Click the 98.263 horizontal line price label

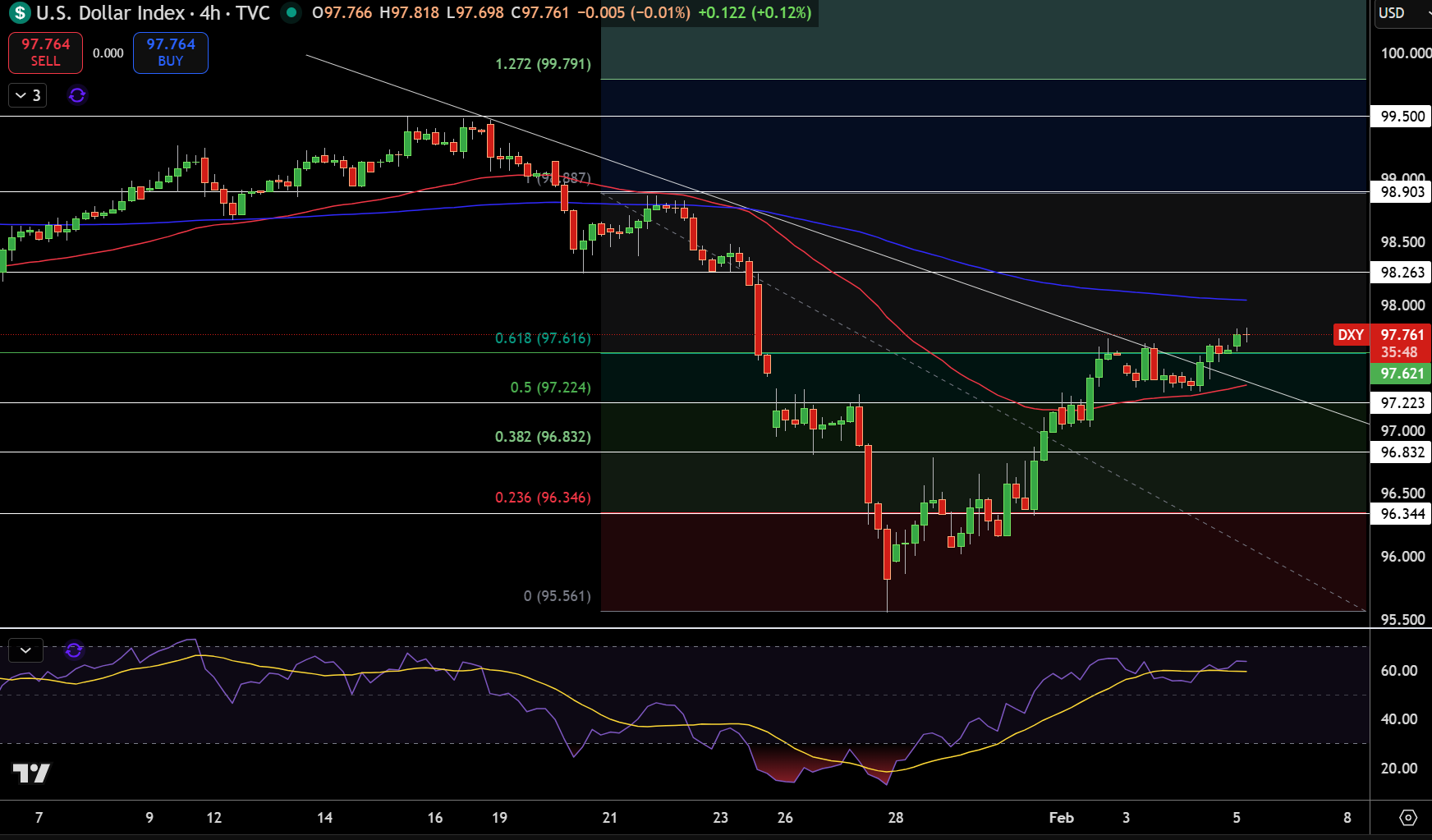coord(1402,273)
